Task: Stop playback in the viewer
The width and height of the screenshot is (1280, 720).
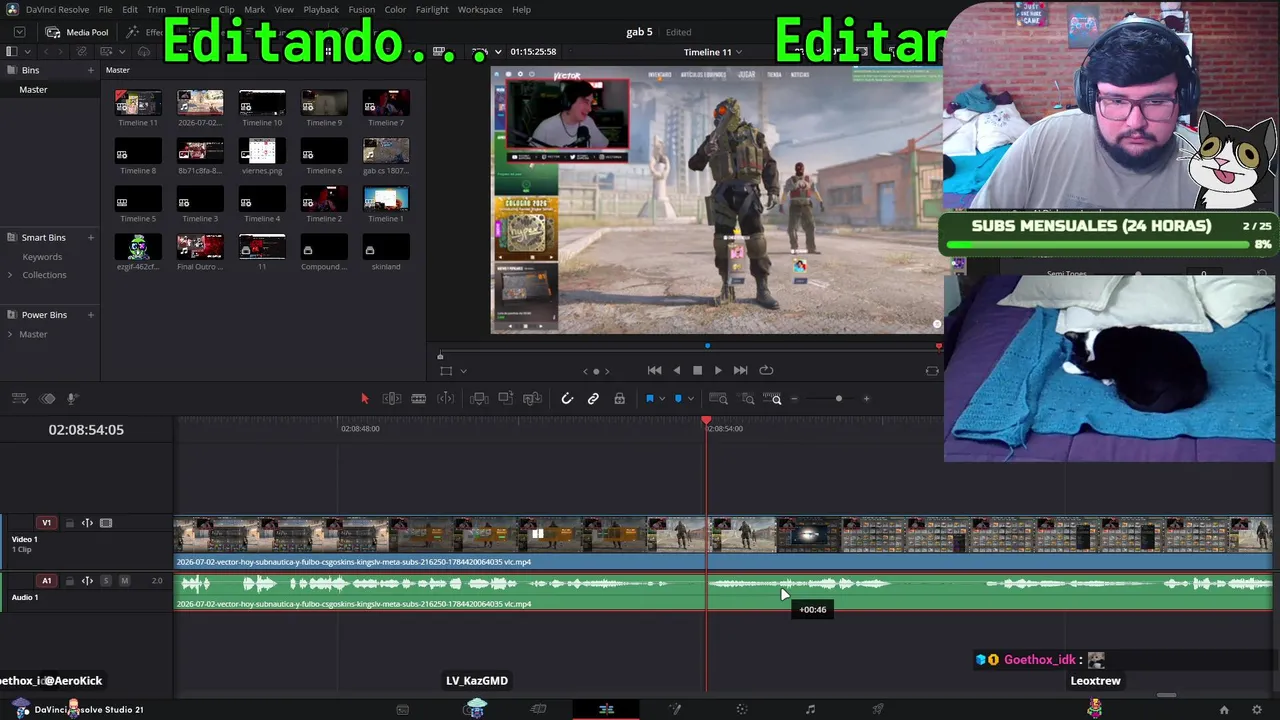Action: [x=697, y=370]
